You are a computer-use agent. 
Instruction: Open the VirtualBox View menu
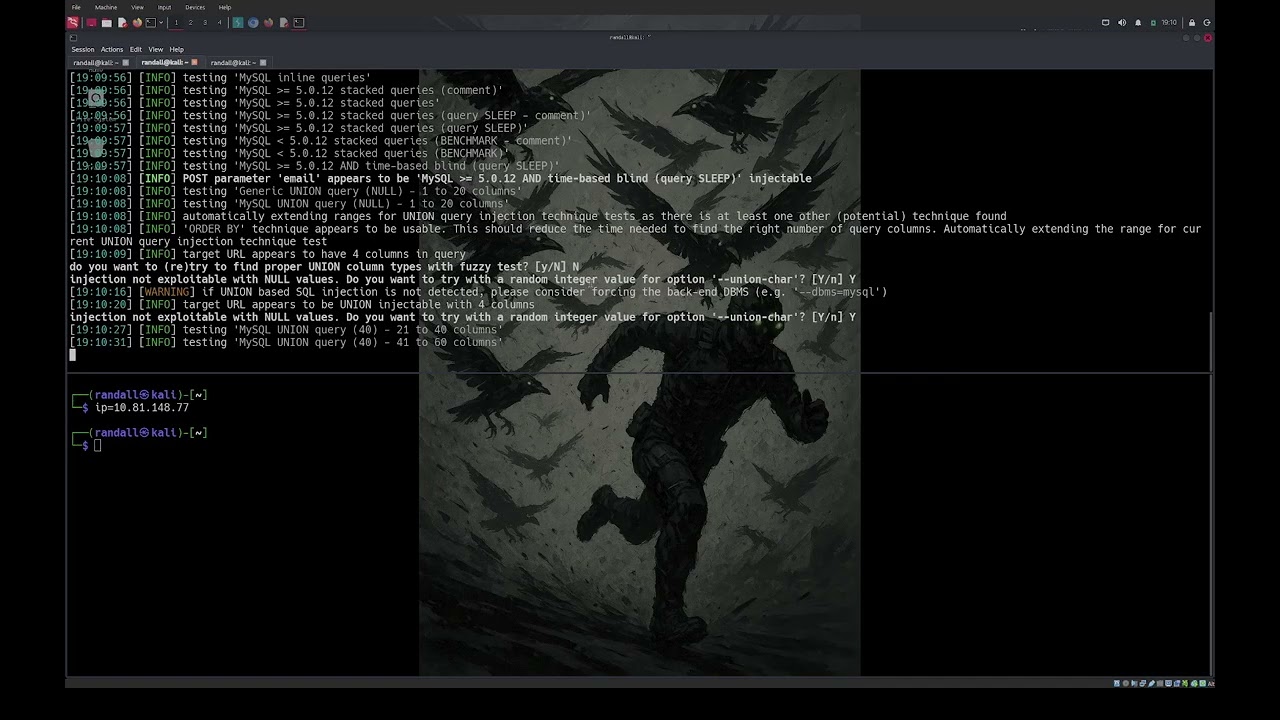(x=137, y=7)
